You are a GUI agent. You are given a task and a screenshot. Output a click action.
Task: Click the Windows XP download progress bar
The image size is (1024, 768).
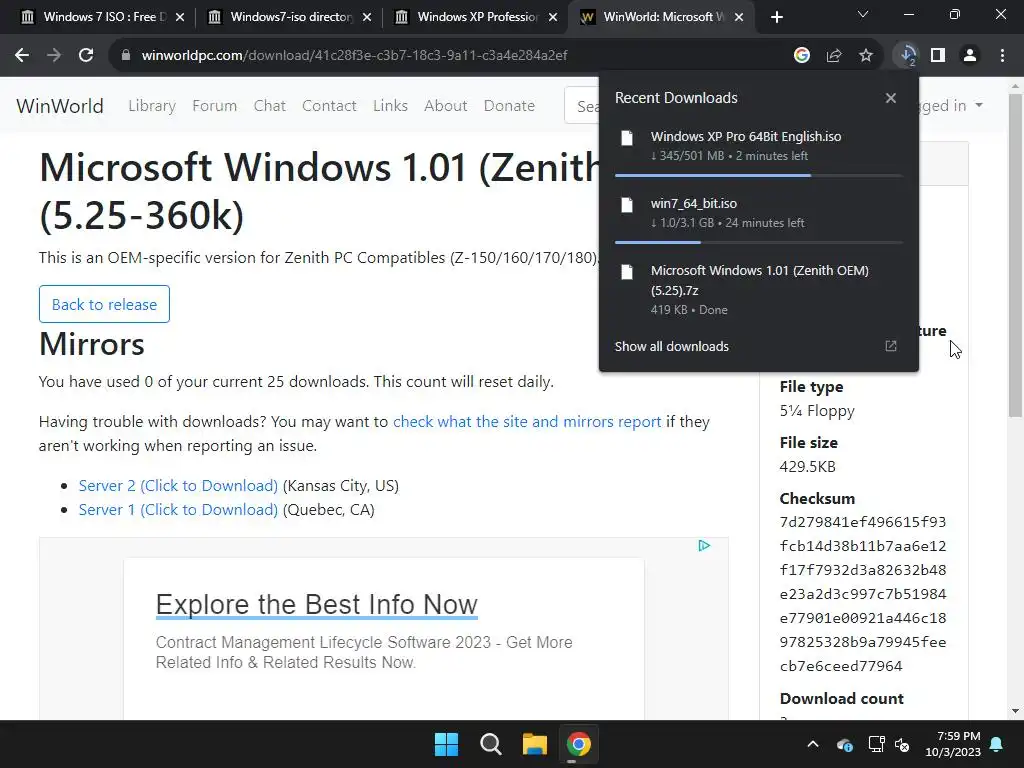[759, 176]
